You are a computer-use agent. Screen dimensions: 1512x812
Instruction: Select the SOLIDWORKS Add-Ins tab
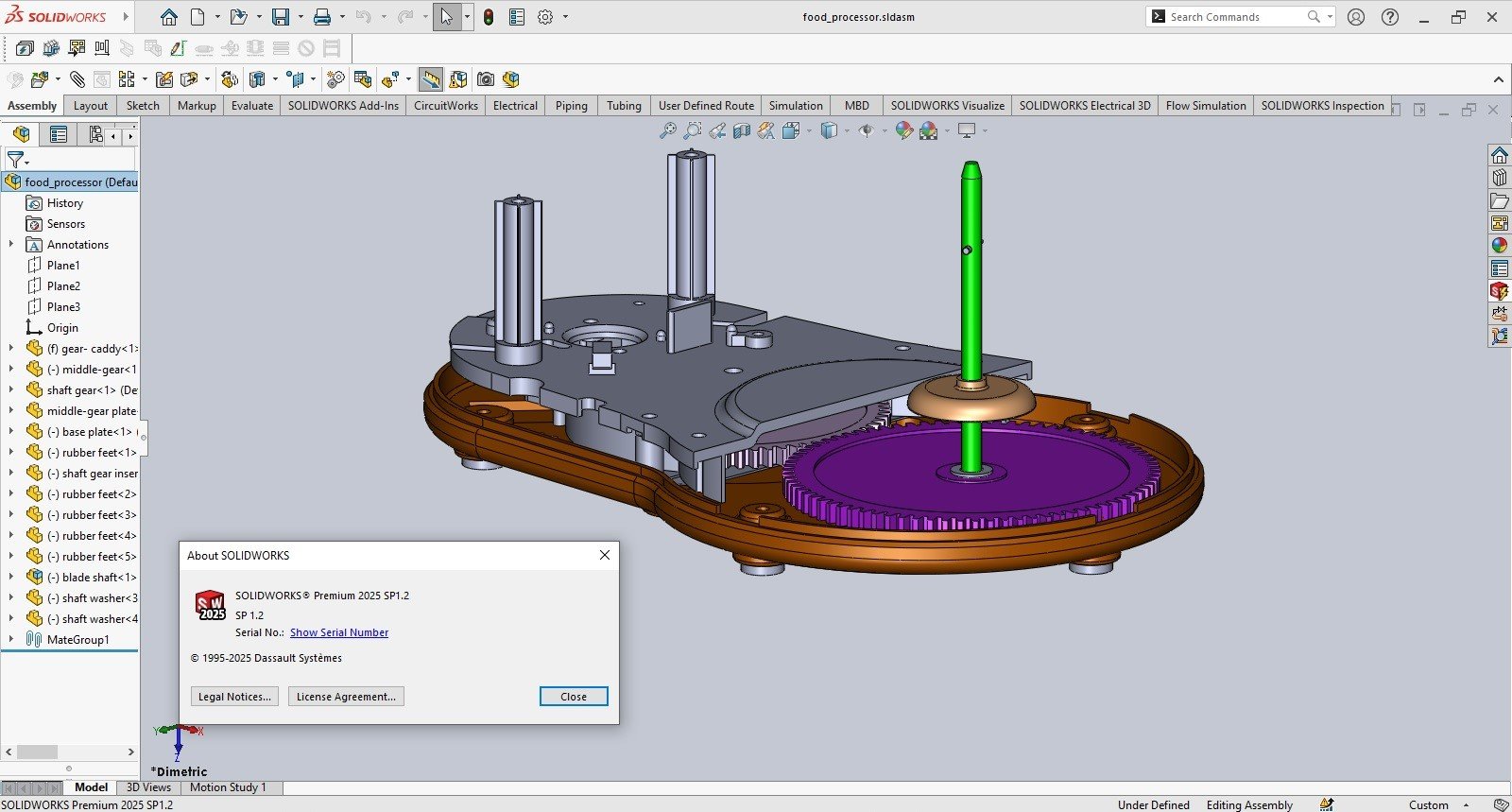343,106
